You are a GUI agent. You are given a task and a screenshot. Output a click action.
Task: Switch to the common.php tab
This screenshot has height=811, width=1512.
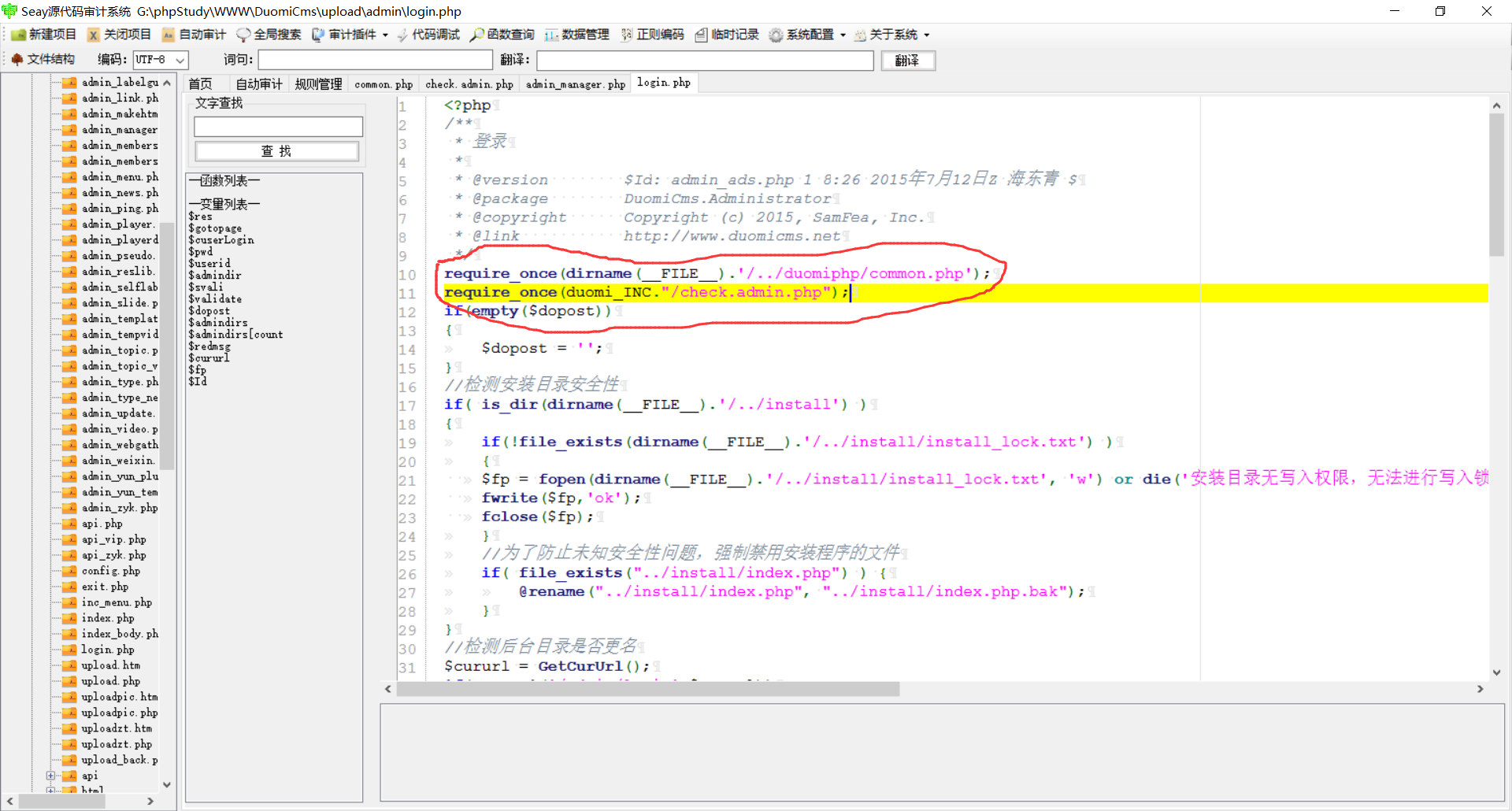(x=384, y=83)
